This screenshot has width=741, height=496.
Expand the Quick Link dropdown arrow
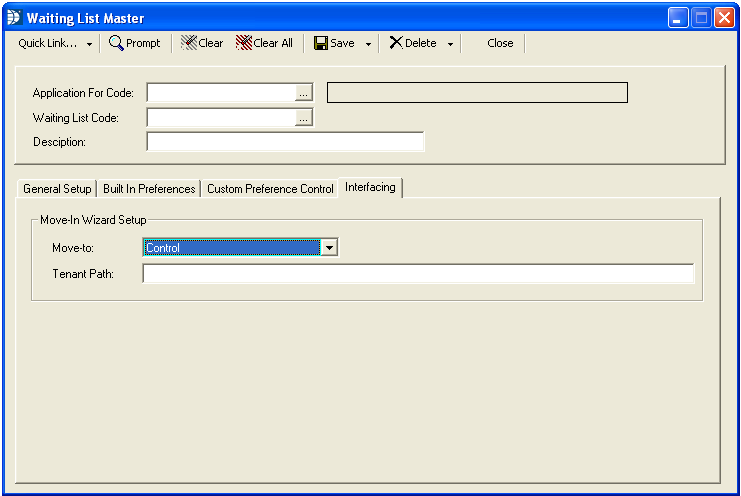pyautogui.click(x=89, y=44)
